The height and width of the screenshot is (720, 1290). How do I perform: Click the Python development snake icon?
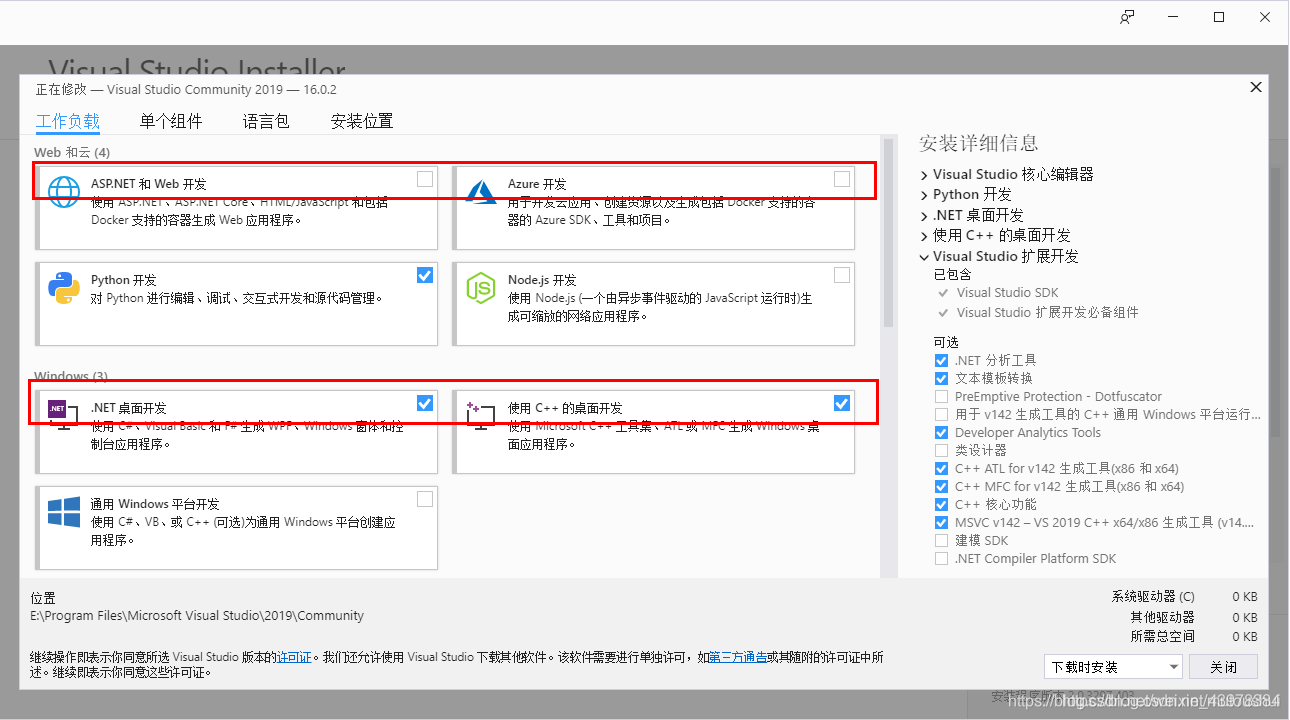pos(64,287)
